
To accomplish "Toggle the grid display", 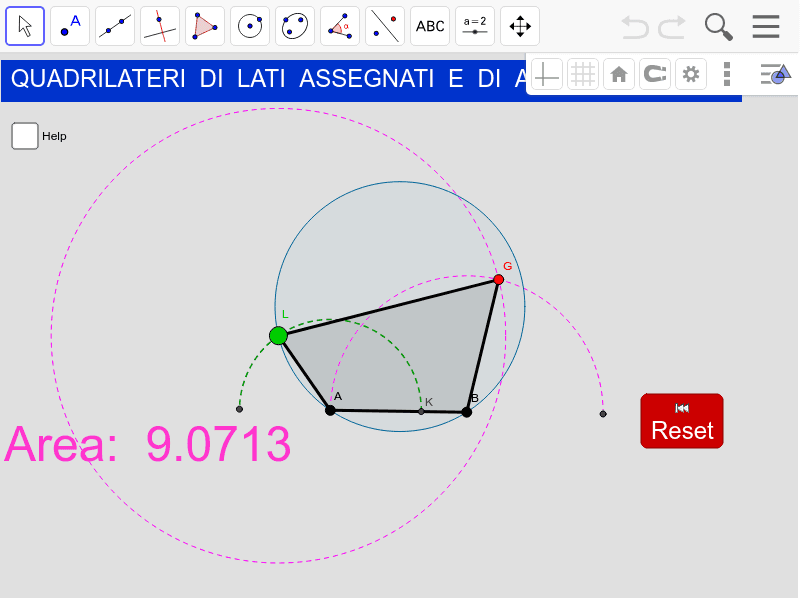I will (583, 74).
